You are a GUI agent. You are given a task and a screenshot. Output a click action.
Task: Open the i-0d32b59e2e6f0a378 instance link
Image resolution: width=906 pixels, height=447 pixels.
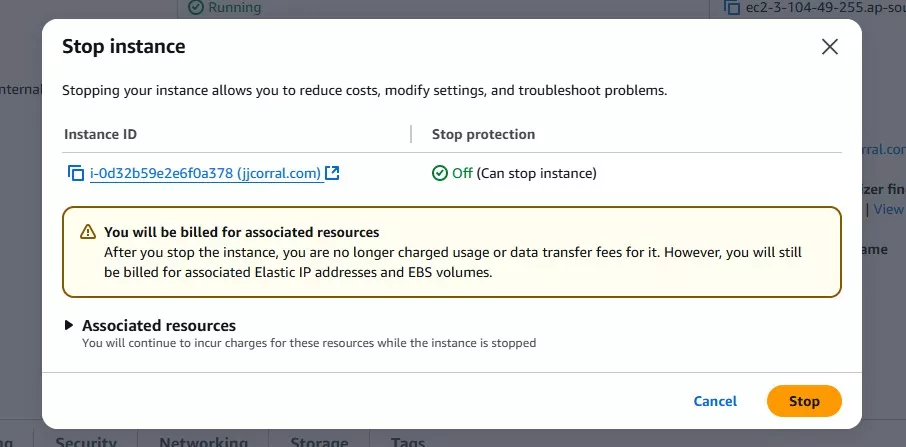205,173
